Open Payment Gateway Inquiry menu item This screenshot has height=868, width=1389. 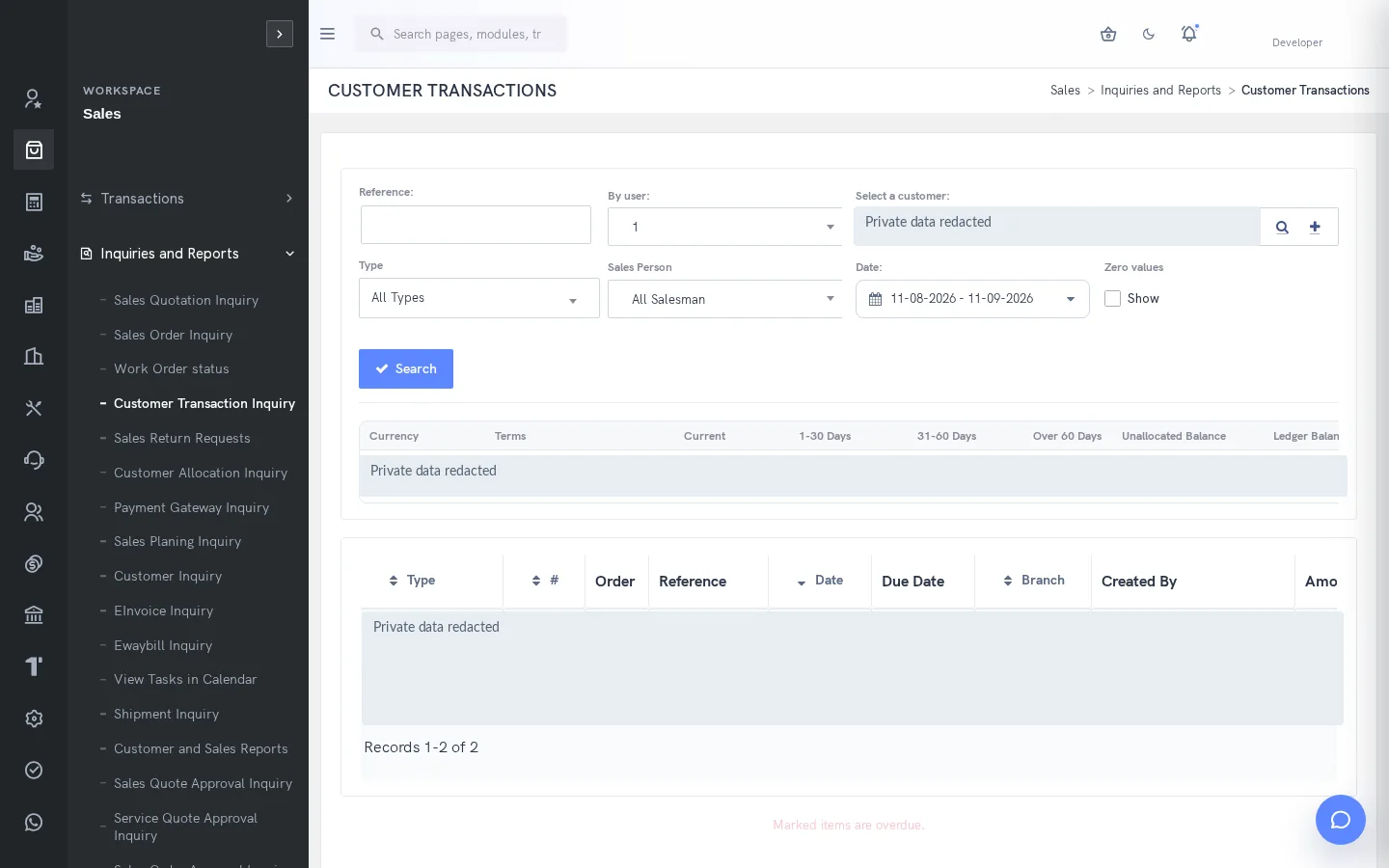coord(191,507)
